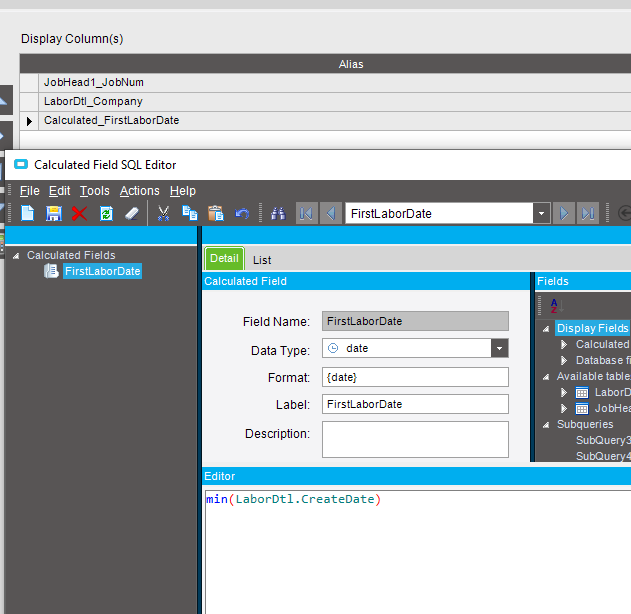This screenshot has width=631, height=614.
Task: Click the Label input field
Action: [x=415, y=404]
